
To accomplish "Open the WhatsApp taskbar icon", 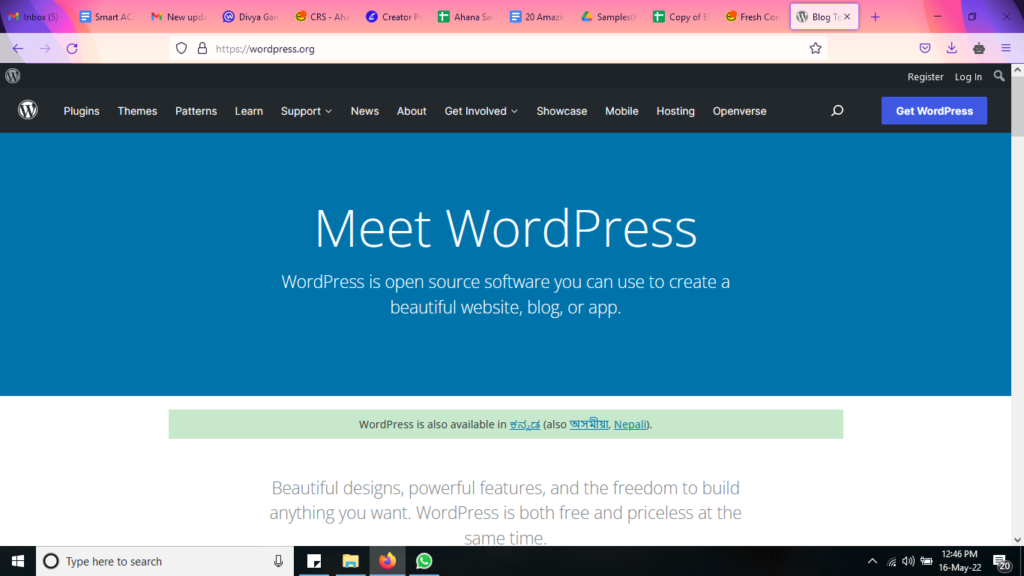I will click(424, 561).
